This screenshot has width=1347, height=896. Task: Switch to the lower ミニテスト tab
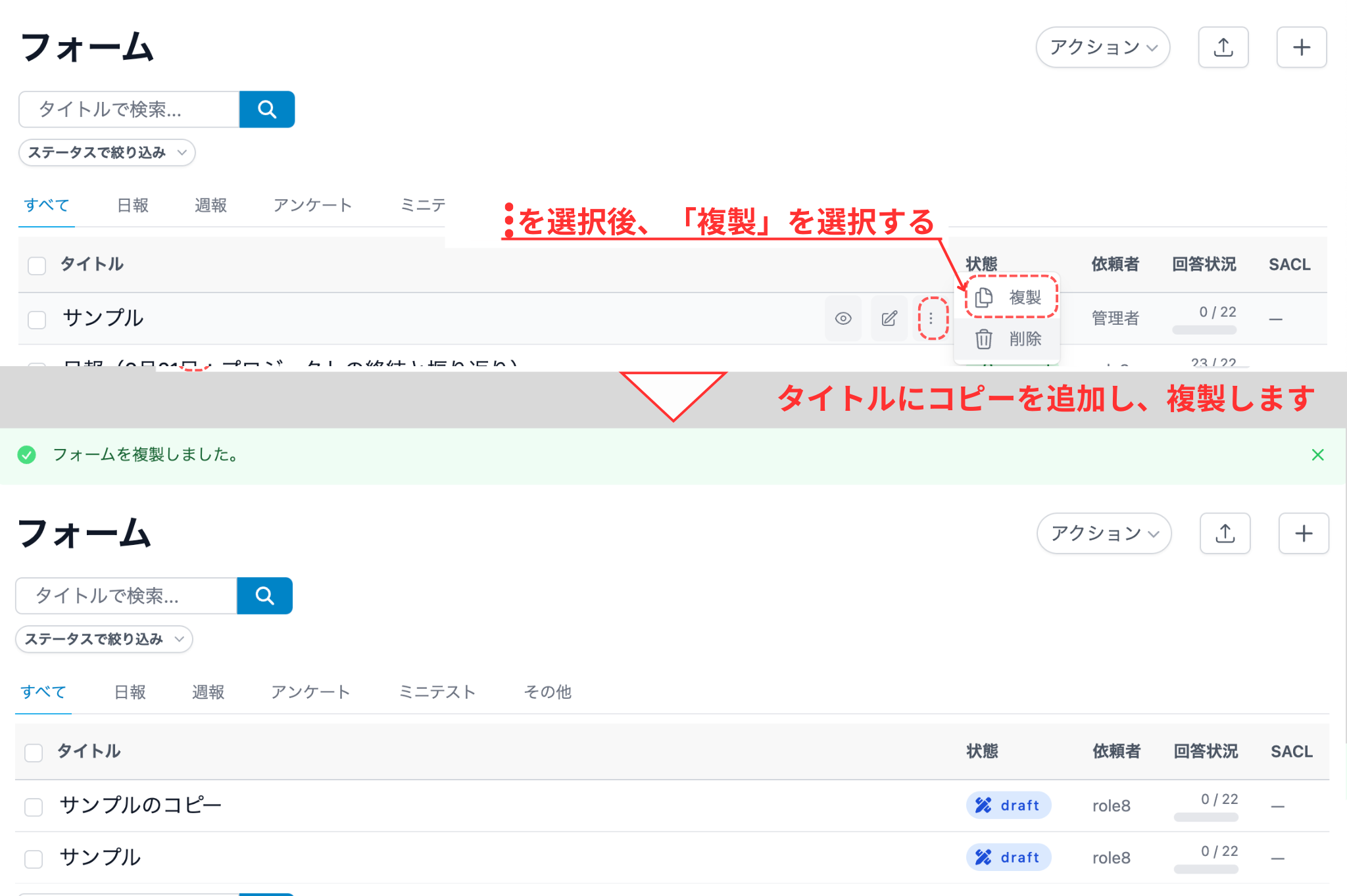point(437,692)
